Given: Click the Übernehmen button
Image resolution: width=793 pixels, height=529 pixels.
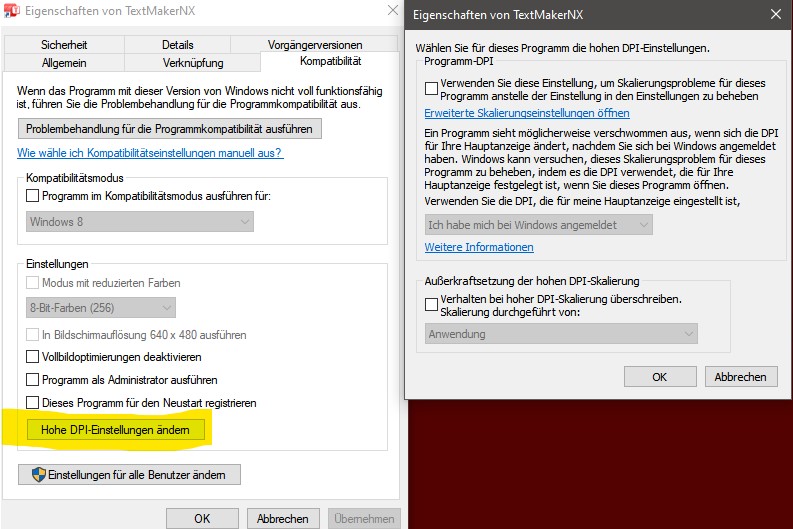Looking at the screenshot, I should coord(364,518).
